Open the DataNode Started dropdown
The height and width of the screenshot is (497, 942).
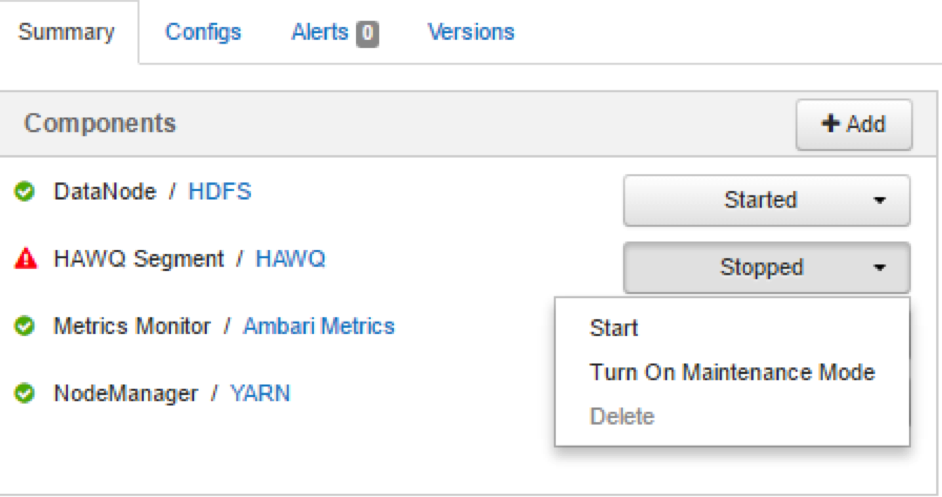766,201
